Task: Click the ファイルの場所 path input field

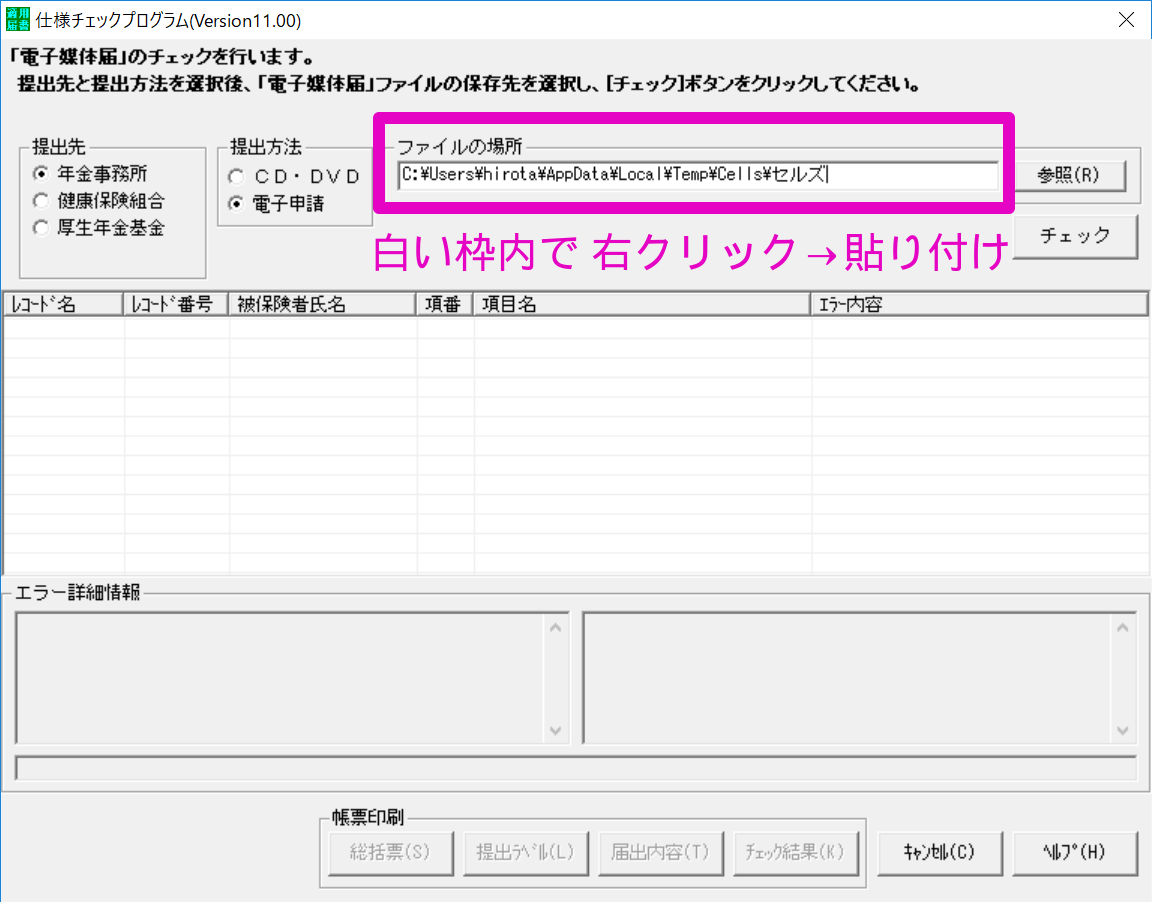Action: coord(698,175)
